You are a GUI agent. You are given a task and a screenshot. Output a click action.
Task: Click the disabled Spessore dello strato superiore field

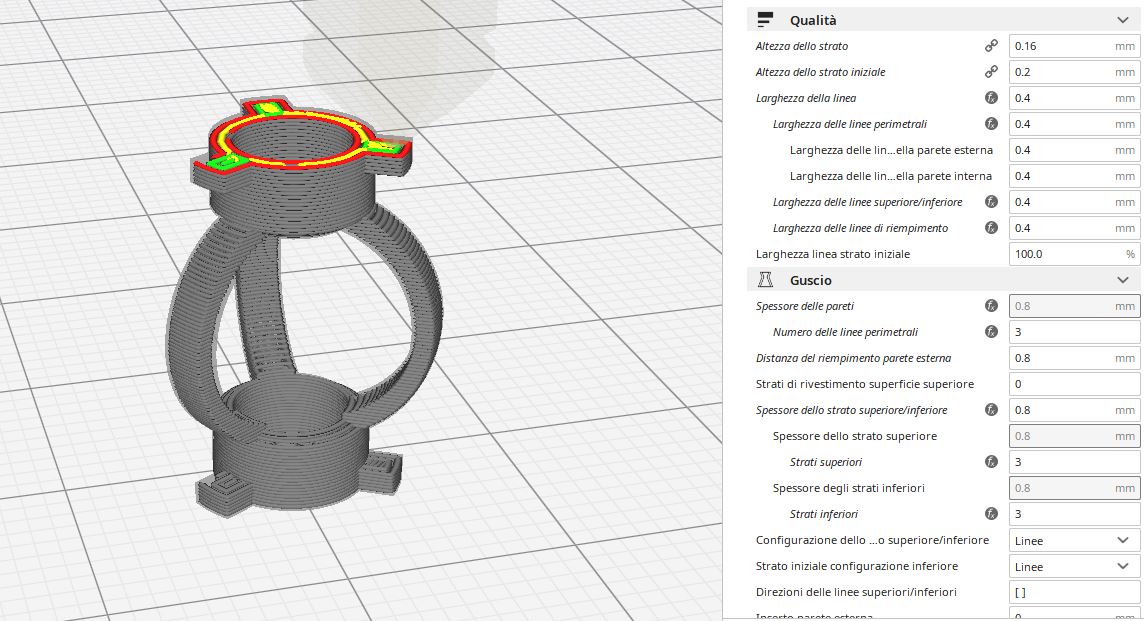(1074, 436)
